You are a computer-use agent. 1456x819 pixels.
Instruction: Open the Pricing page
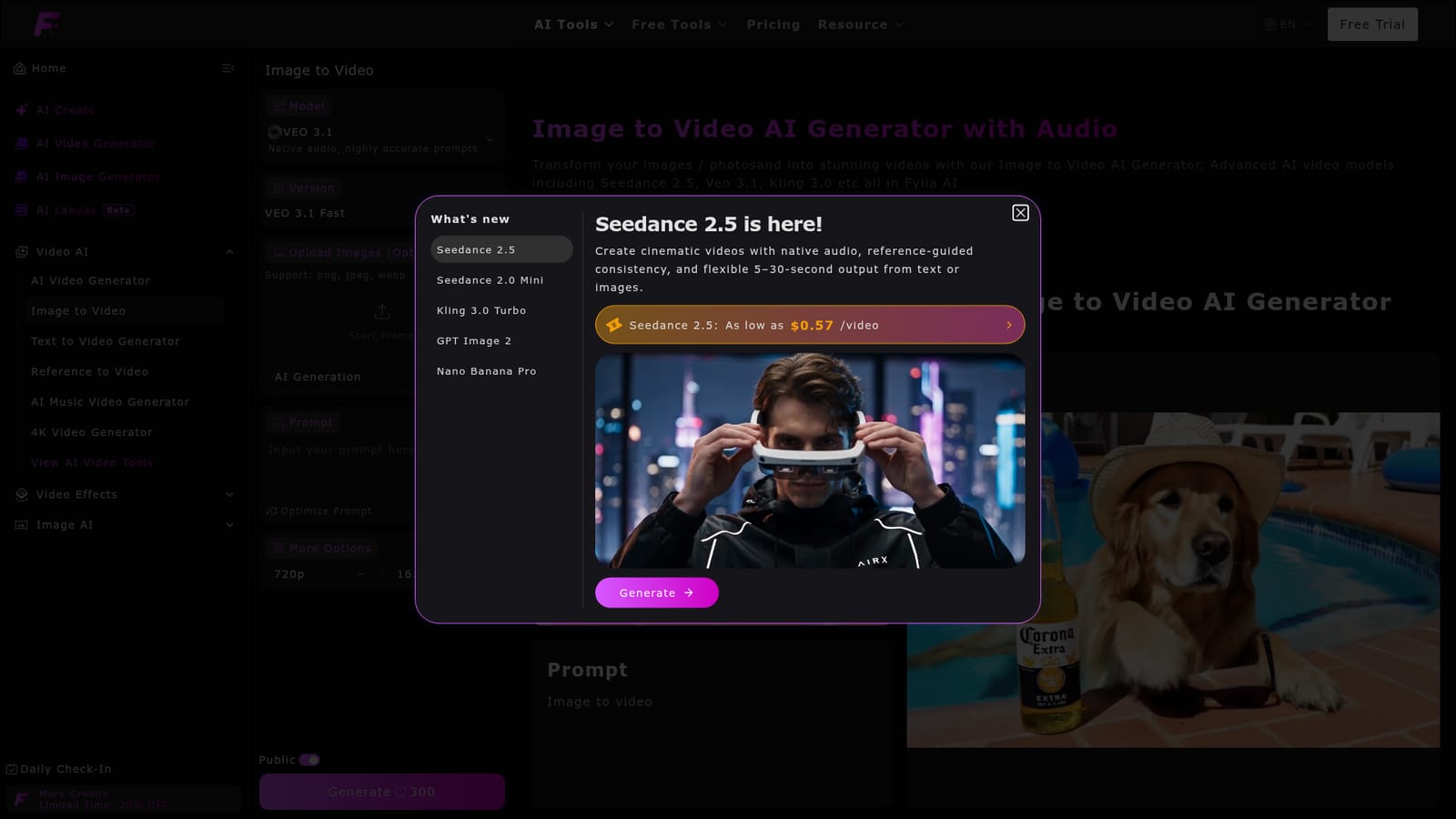773,25
